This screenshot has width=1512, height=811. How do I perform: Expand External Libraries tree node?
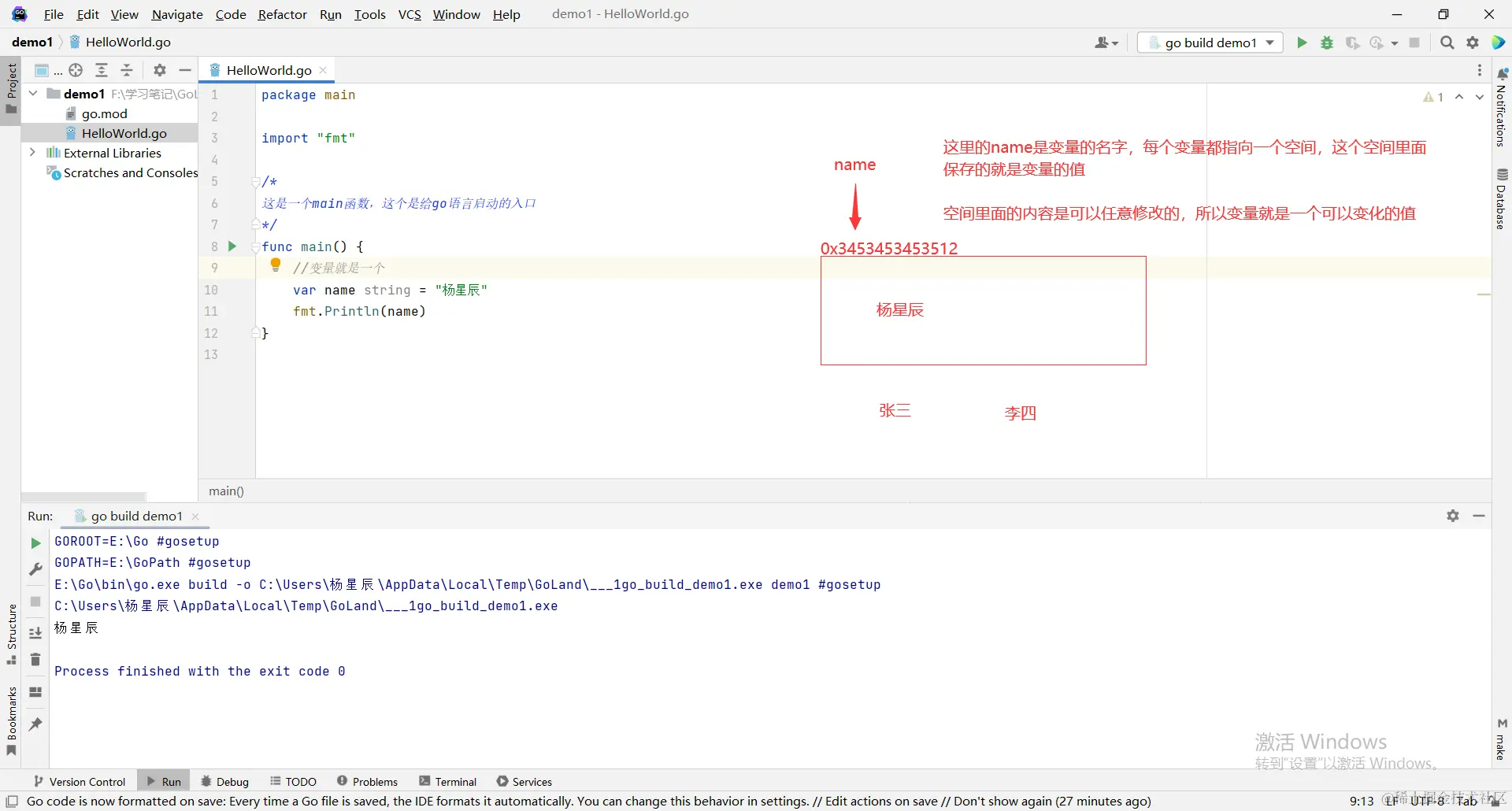[x=33, y=153]
